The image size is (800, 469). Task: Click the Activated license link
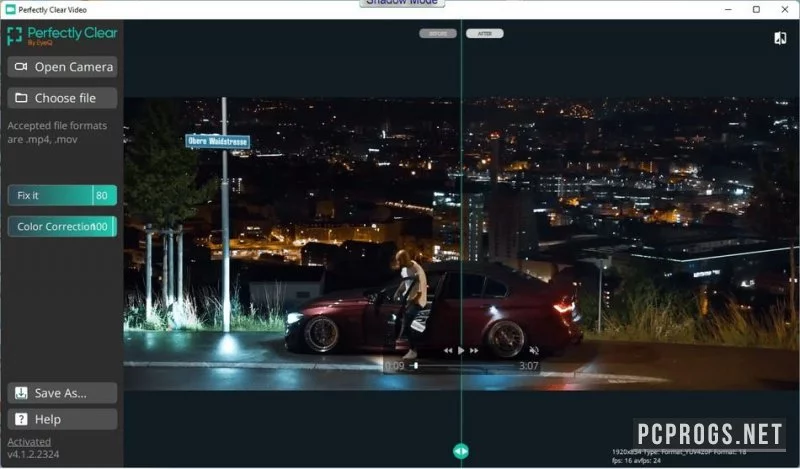[x=29, y=442]
